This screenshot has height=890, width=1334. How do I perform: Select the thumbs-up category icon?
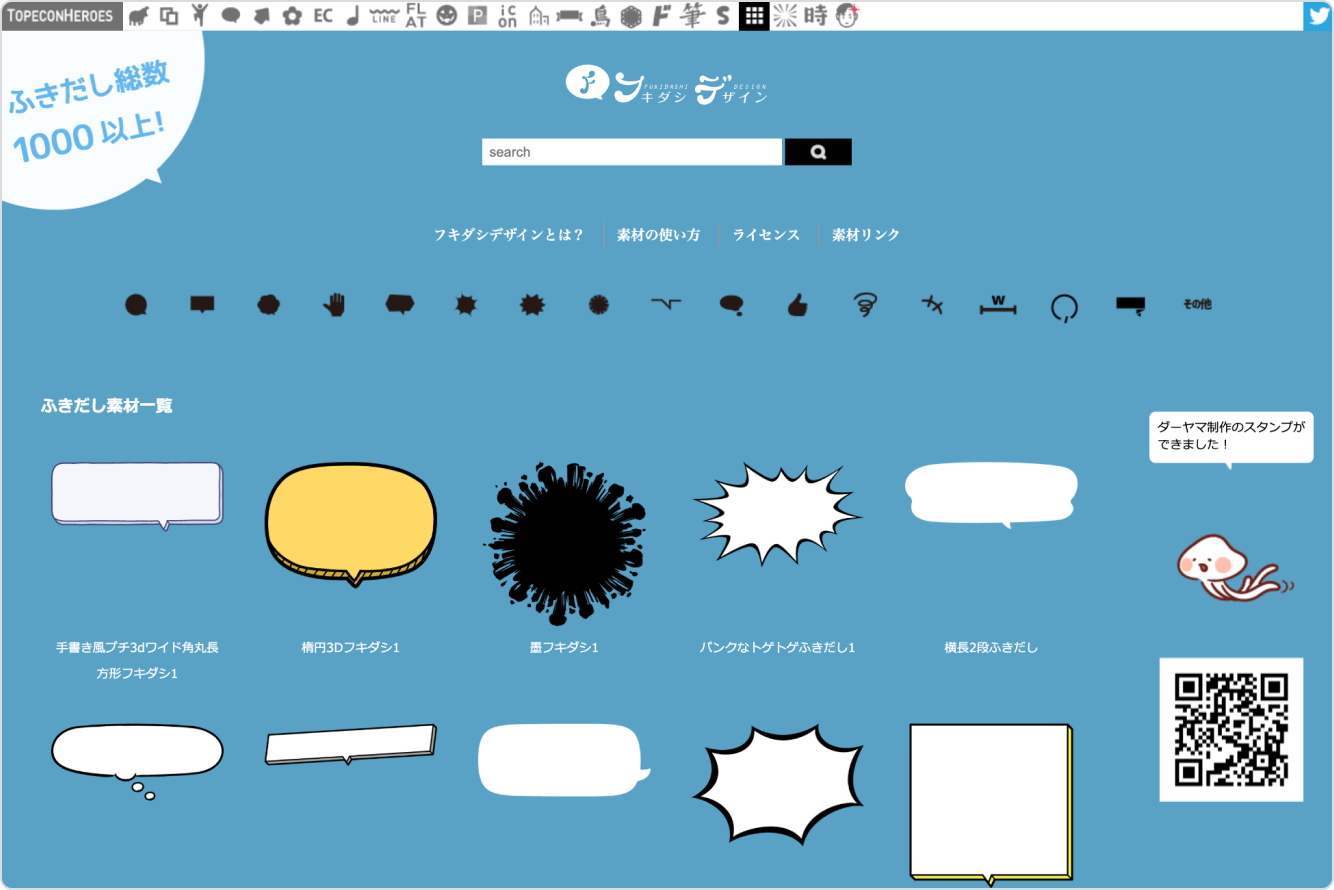[x=797, y=305]
